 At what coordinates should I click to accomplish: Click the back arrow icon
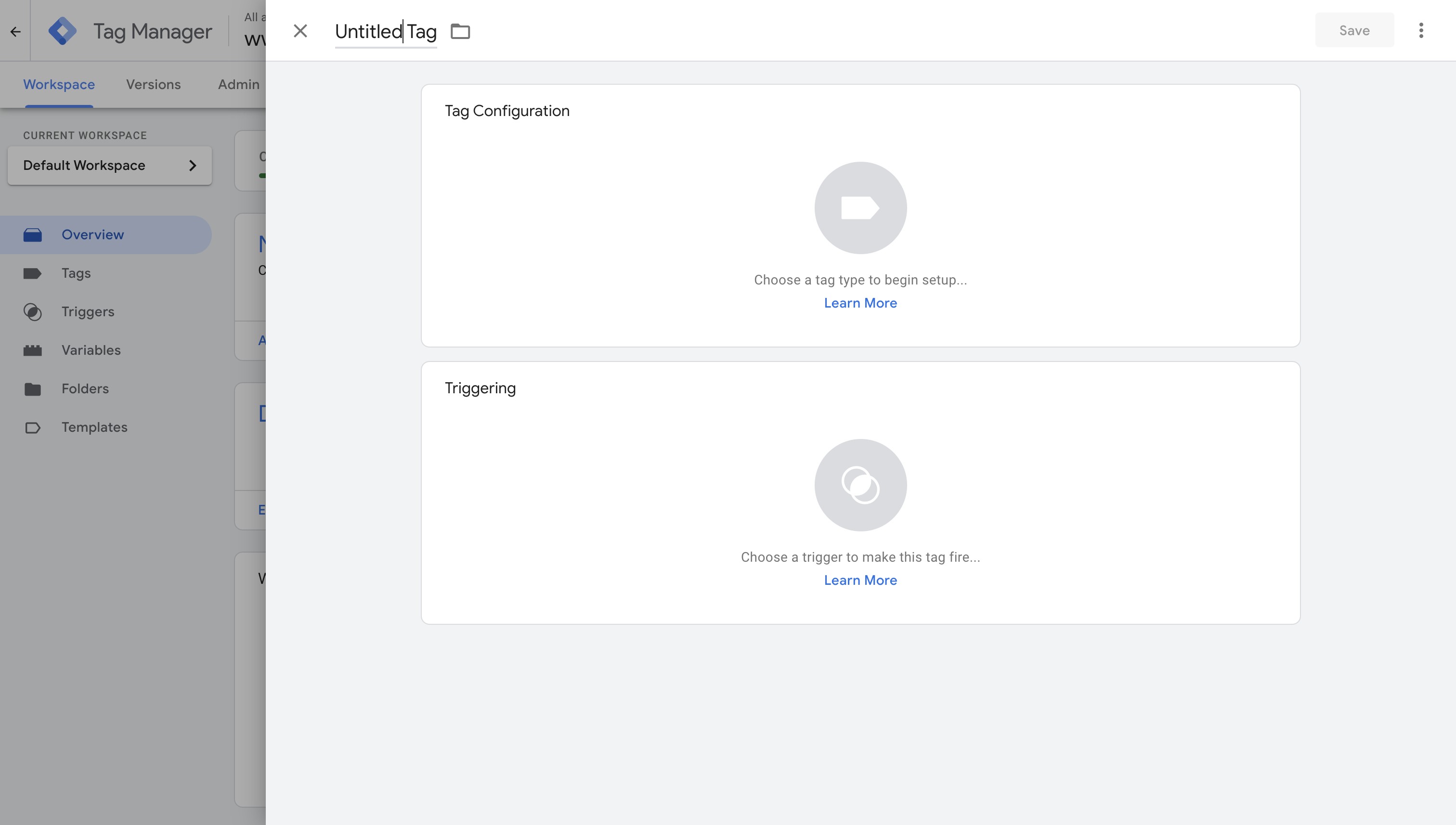coord(15,31)
